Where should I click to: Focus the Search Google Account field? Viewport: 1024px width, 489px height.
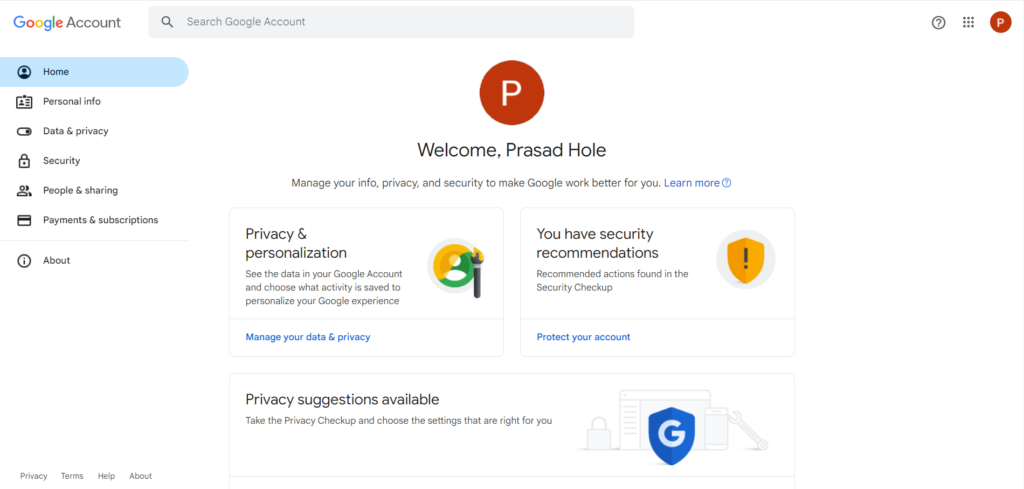(391, 22)
